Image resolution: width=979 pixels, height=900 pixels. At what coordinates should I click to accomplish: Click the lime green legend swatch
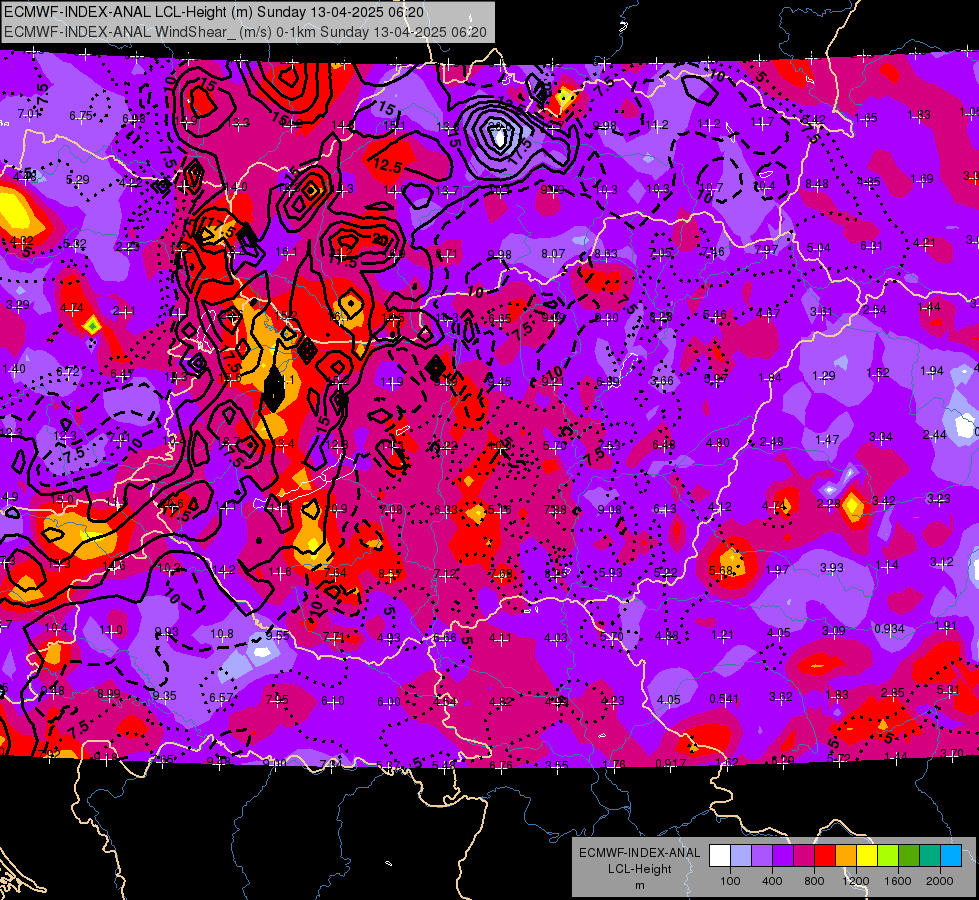click(x=888, y=856)
